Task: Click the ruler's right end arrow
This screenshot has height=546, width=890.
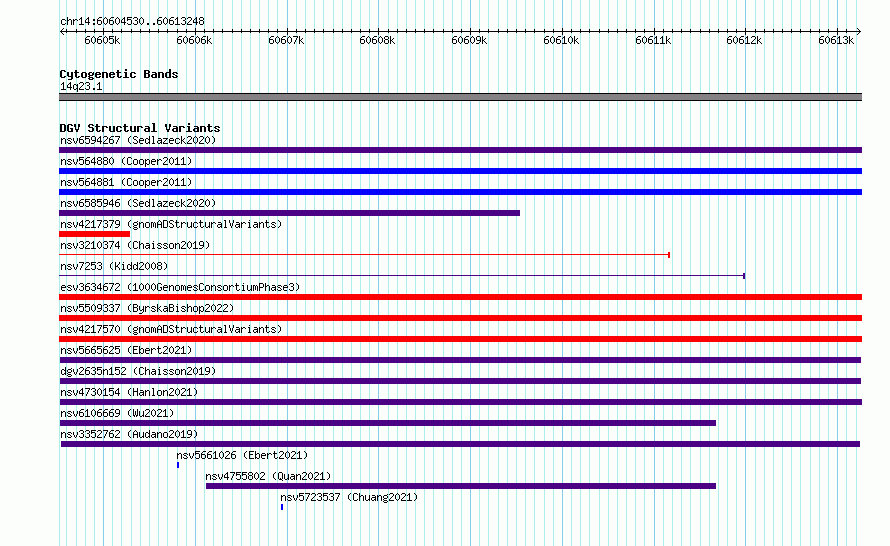Action: pyautogui.click(x=859, y=32)
